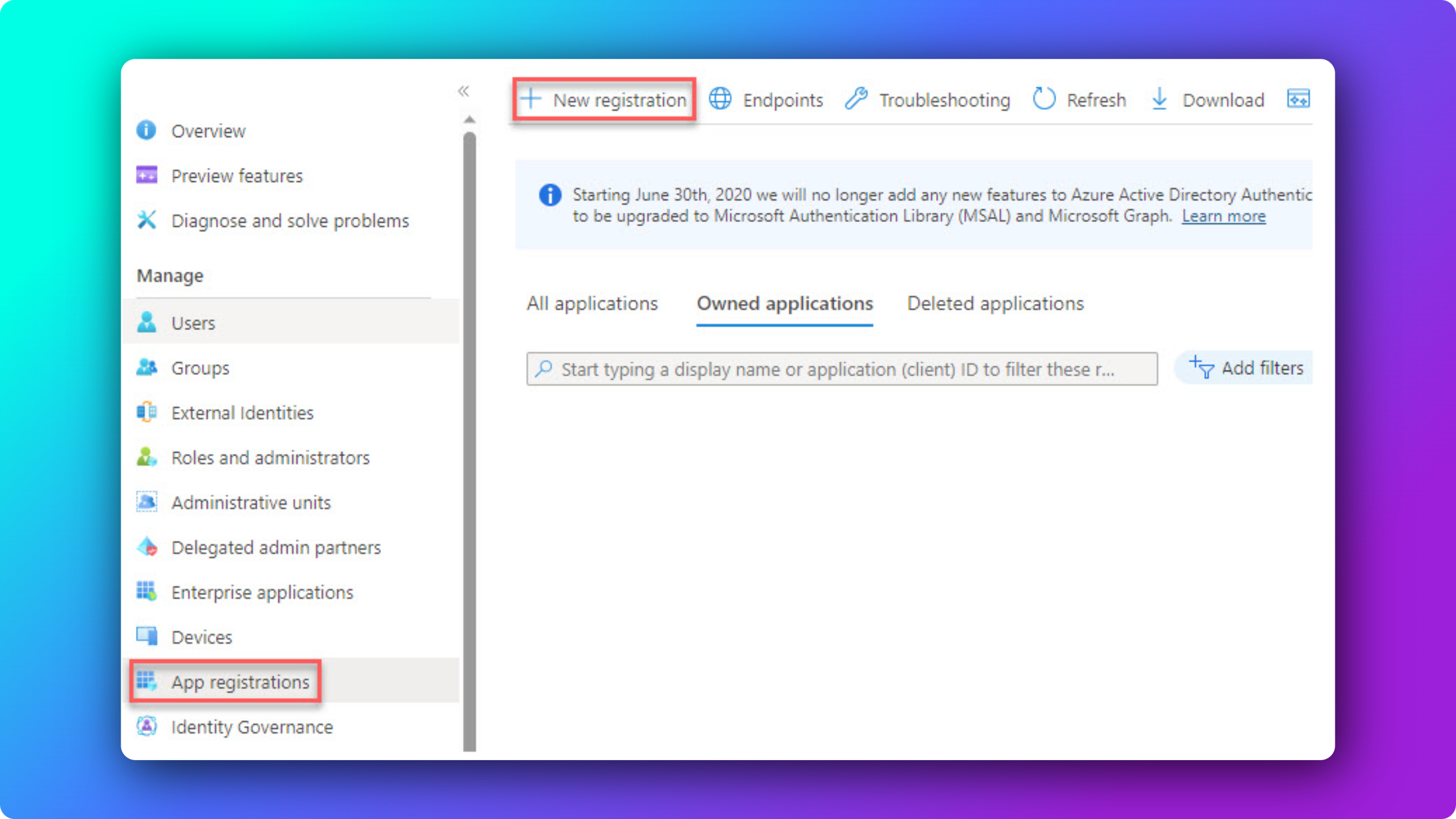
Task: Select the Owned applications tab
Action: coord(784,303)
